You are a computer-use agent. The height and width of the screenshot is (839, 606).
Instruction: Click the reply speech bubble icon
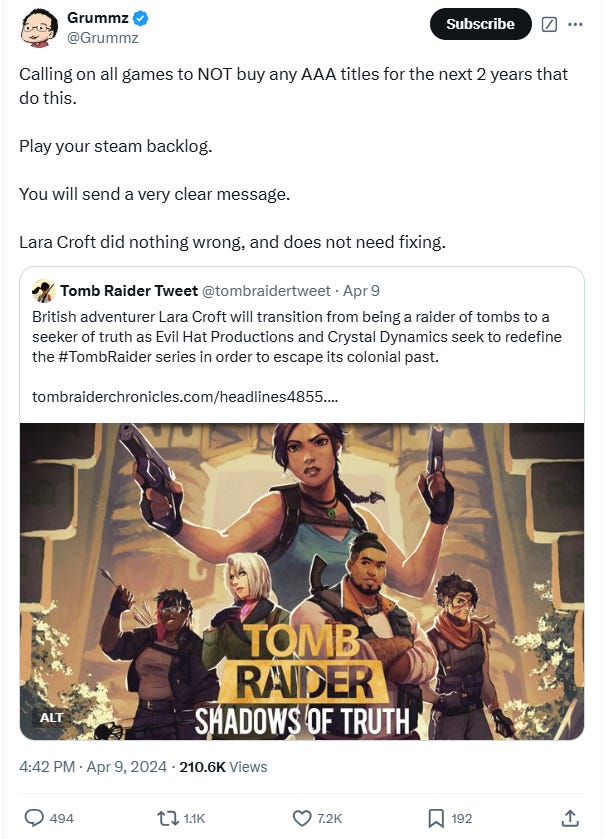(34, 818)
